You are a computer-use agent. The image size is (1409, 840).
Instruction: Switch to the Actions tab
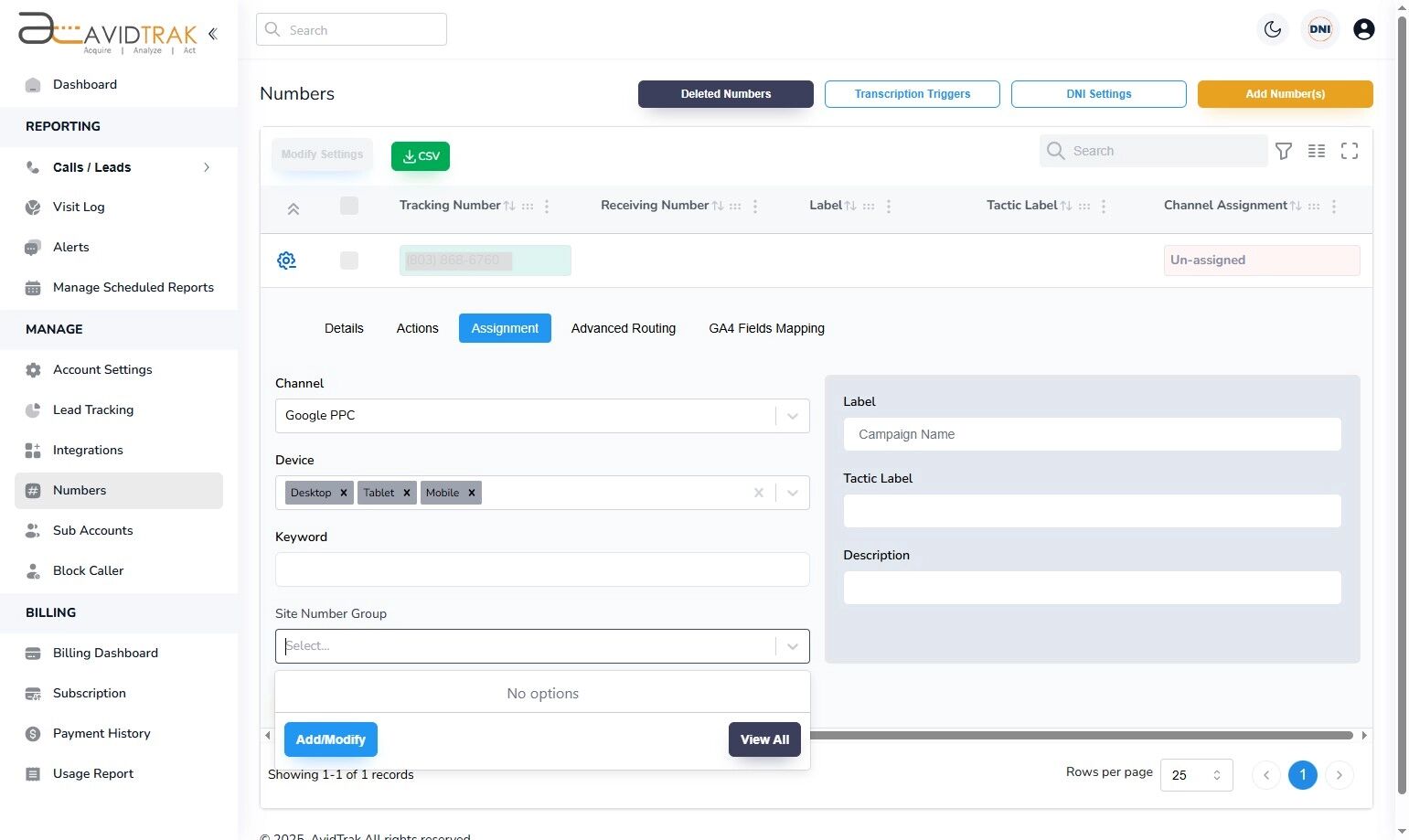(x=417, y=328)
